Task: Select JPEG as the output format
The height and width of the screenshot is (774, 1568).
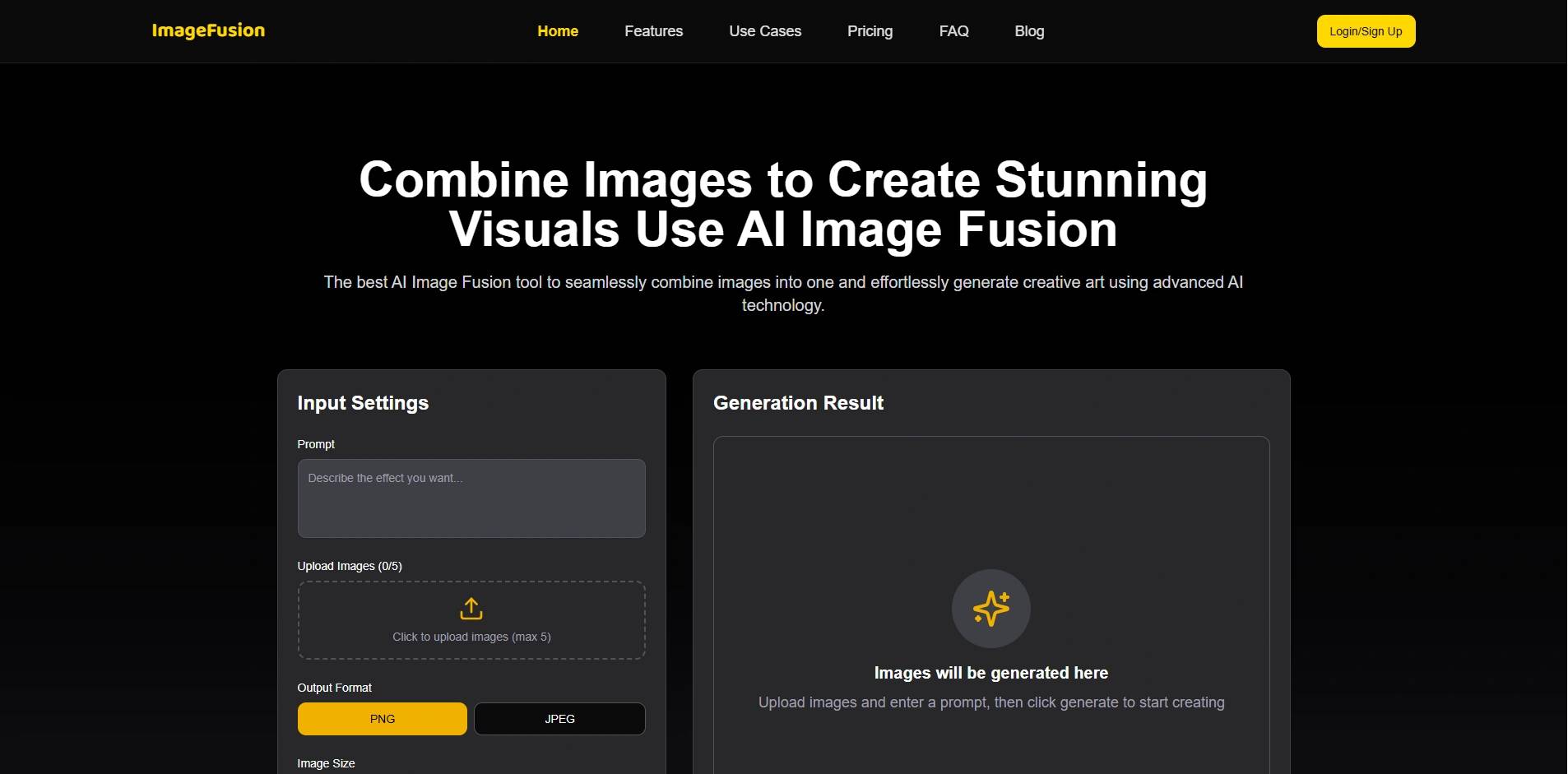Action: pos(559,718)
